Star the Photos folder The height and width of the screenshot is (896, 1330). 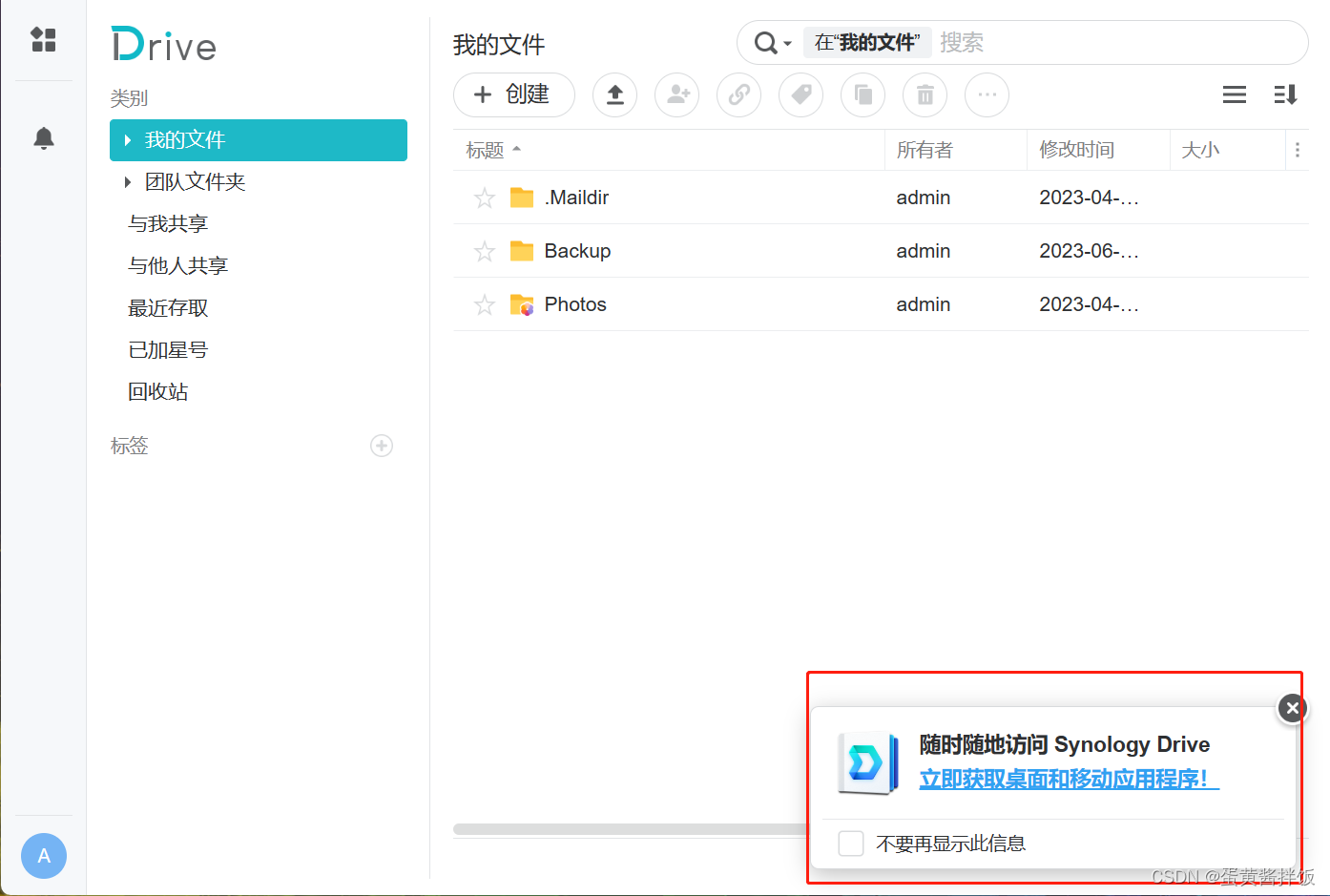click(485, 304)
